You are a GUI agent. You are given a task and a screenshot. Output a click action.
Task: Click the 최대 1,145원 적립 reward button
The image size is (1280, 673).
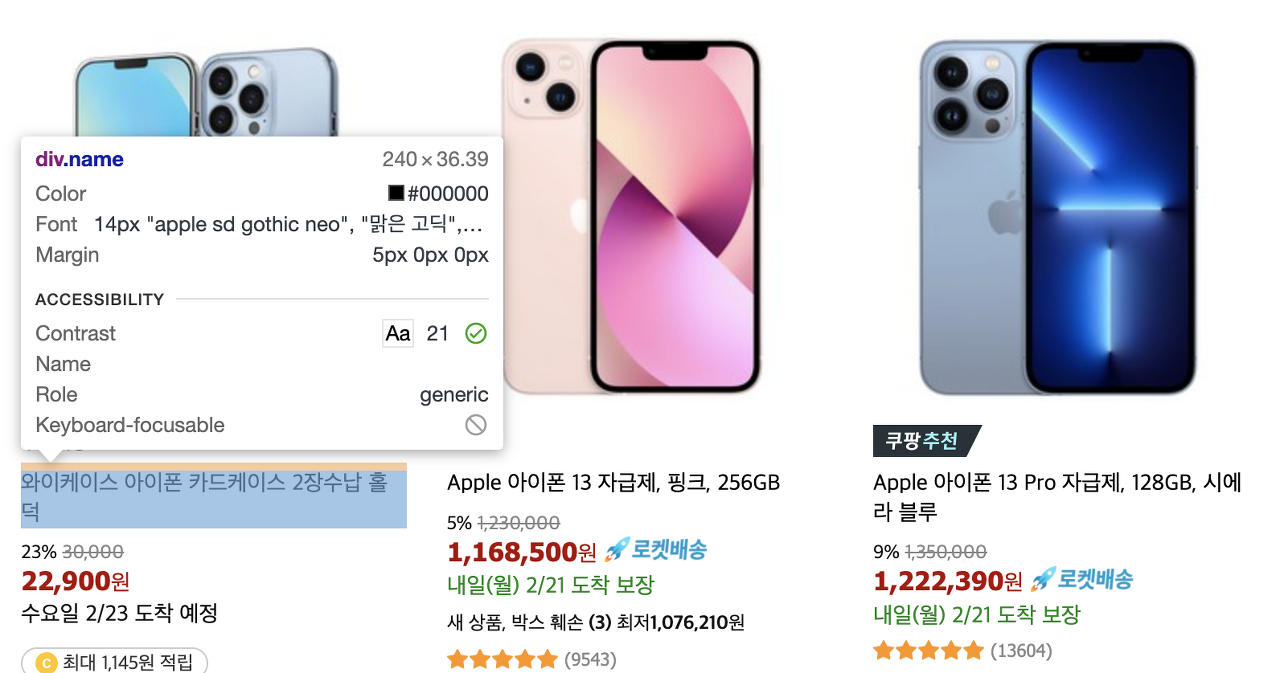tap(114, 662)
